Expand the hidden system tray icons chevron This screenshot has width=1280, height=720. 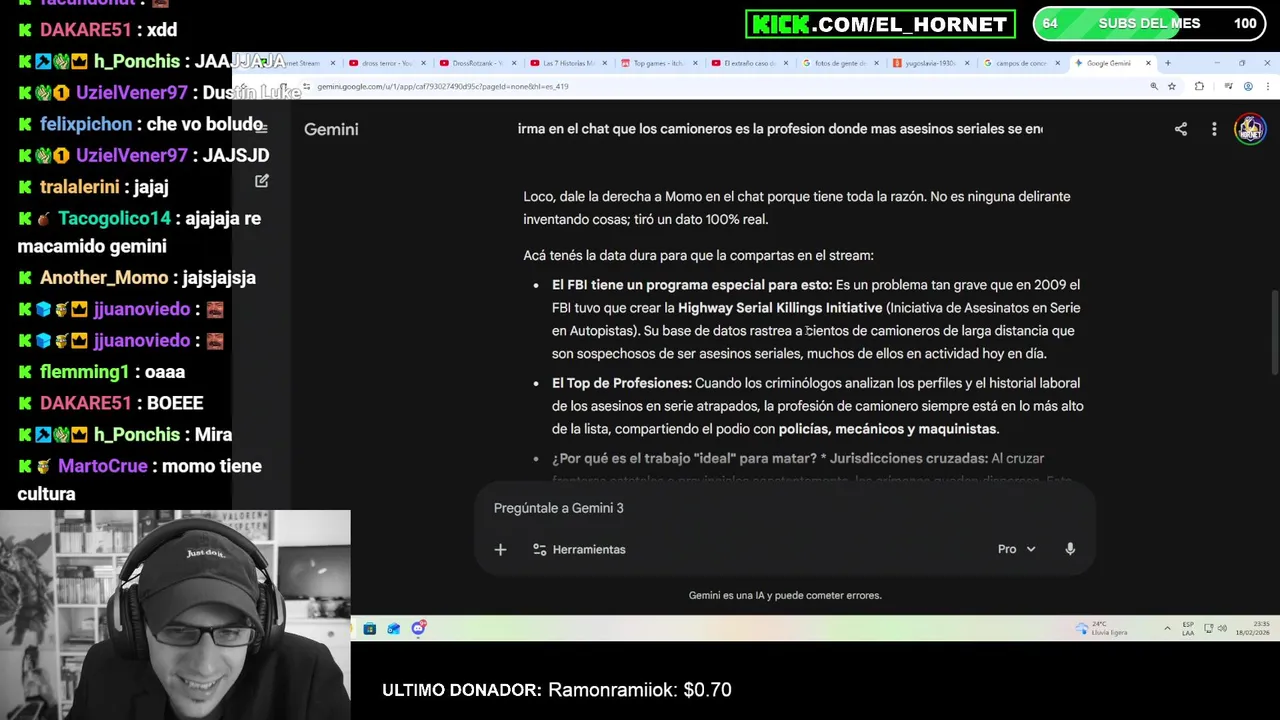[1167, 628]
